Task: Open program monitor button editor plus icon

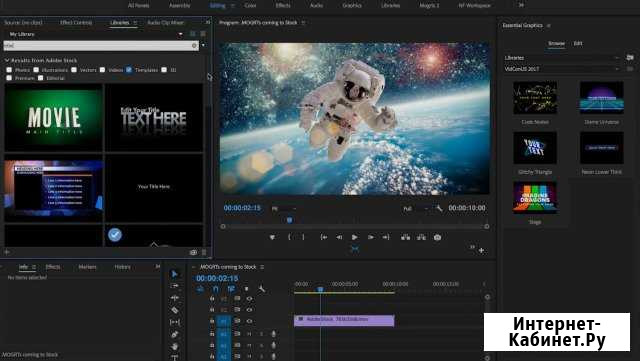Action: 482,250
